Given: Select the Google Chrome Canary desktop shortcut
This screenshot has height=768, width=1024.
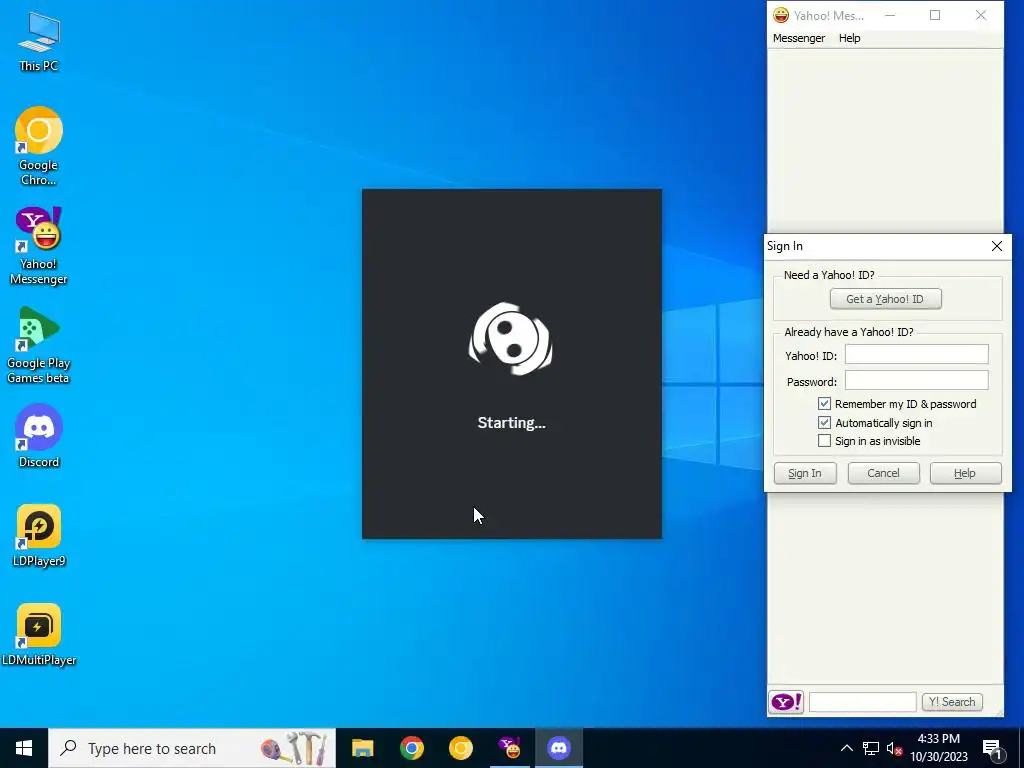Looking at the screenshot, I should coord(39,146).
